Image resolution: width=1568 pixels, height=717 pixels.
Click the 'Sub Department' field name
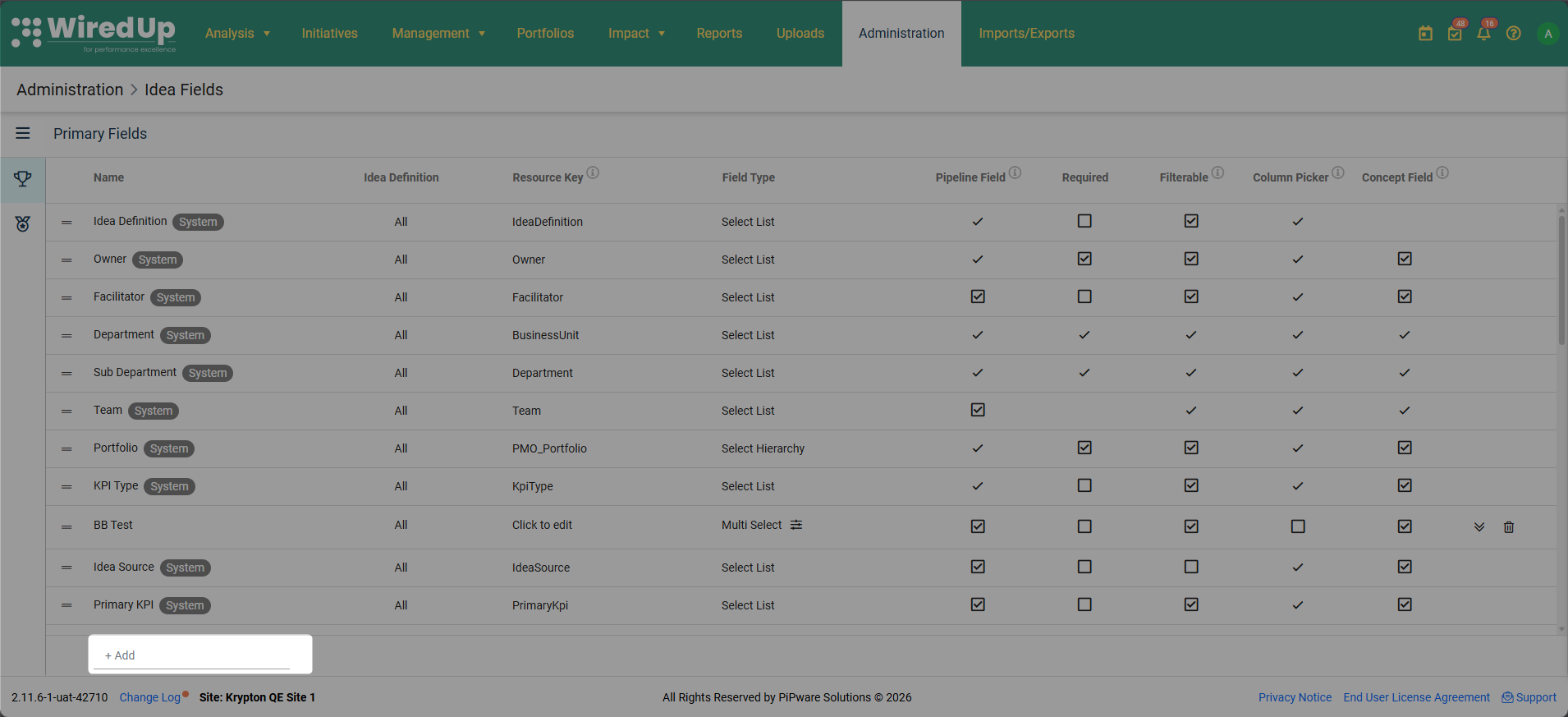(135, 372)
